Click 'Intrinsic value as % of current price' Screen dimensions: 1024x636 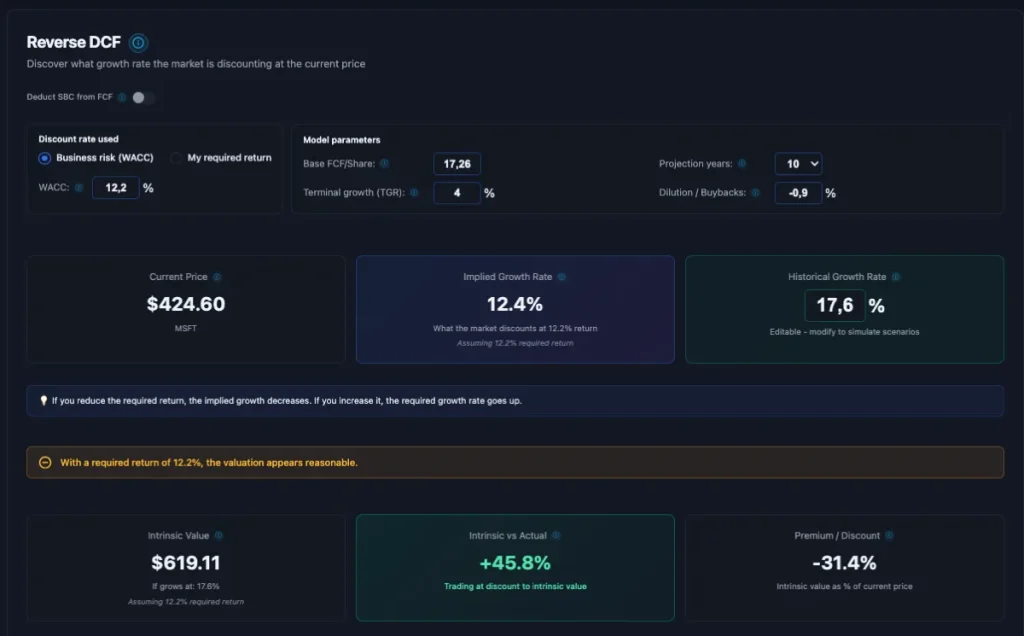[x=844, y=586]
